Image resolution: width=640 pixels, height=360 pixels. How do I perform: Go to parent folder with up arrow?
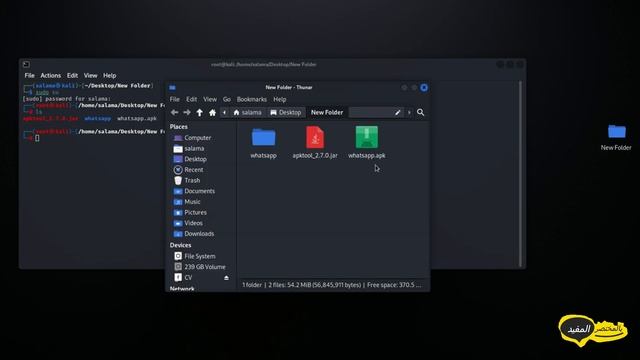pos(200,113)
